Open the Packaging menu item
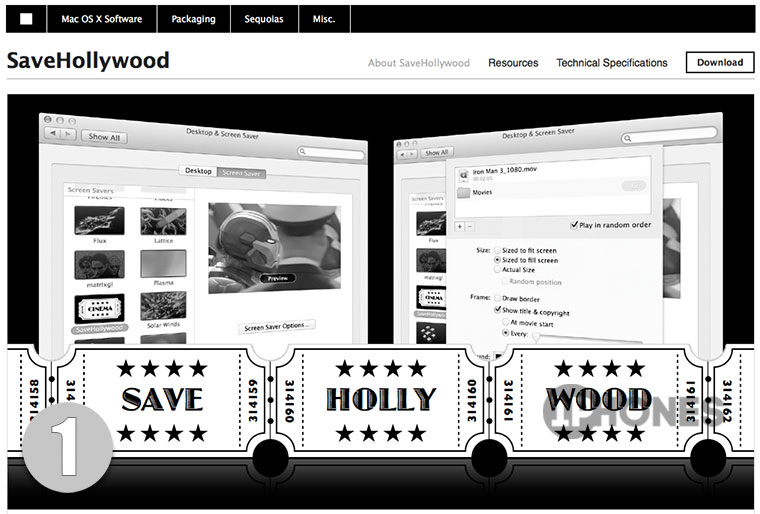760x514 pixels. coord(193,19)
